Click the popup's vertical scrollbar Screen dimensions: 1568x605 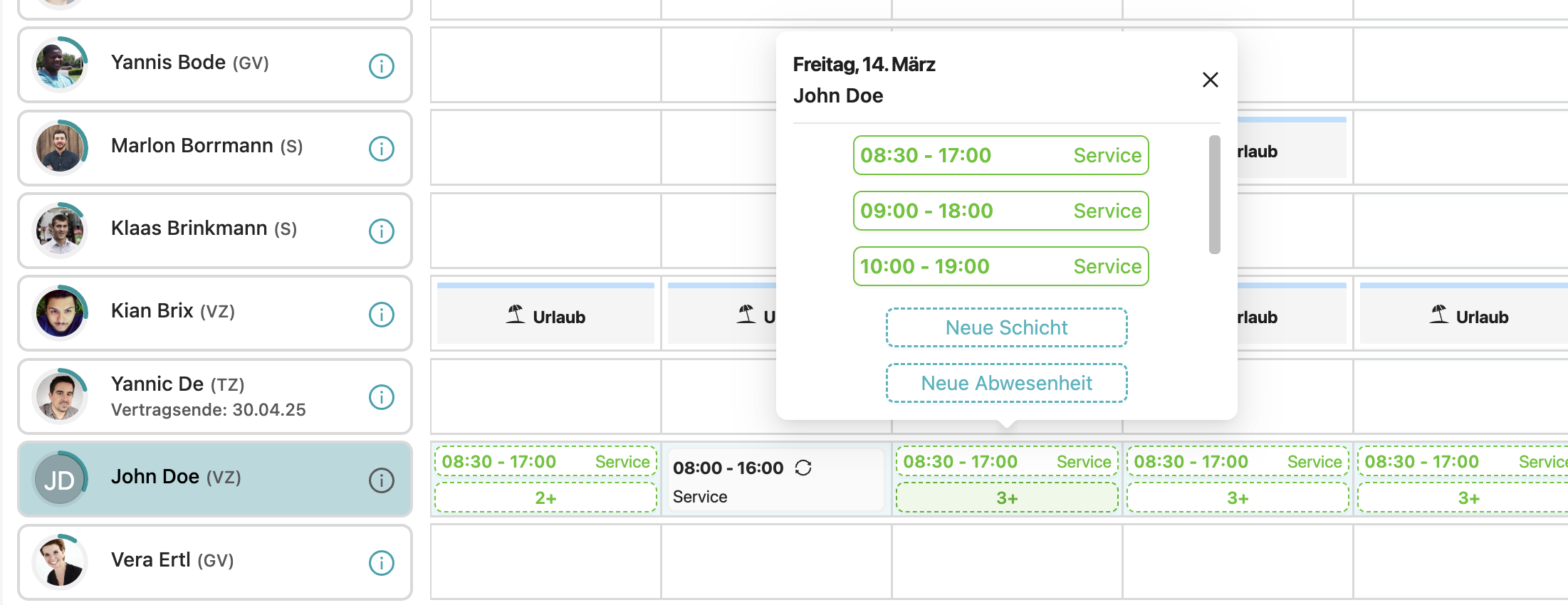(1214, 194)
